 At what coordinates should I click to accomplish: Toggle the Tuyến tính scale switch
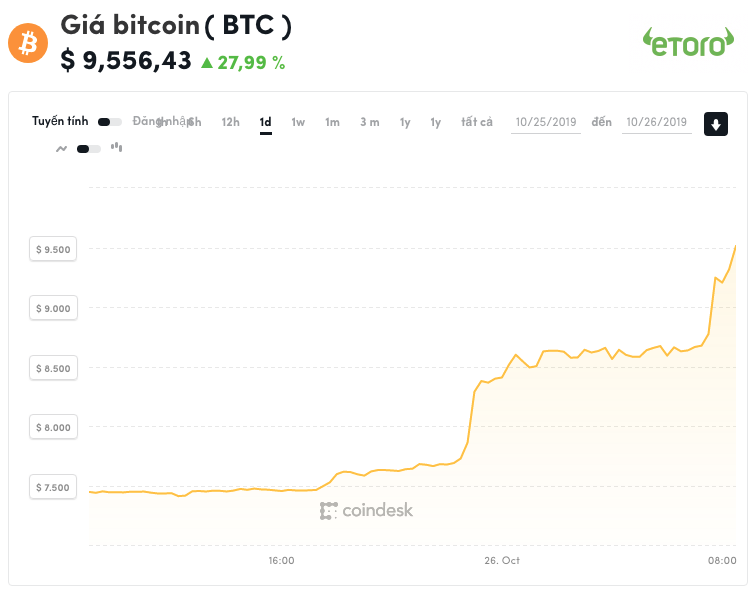[x=110, y=122]
